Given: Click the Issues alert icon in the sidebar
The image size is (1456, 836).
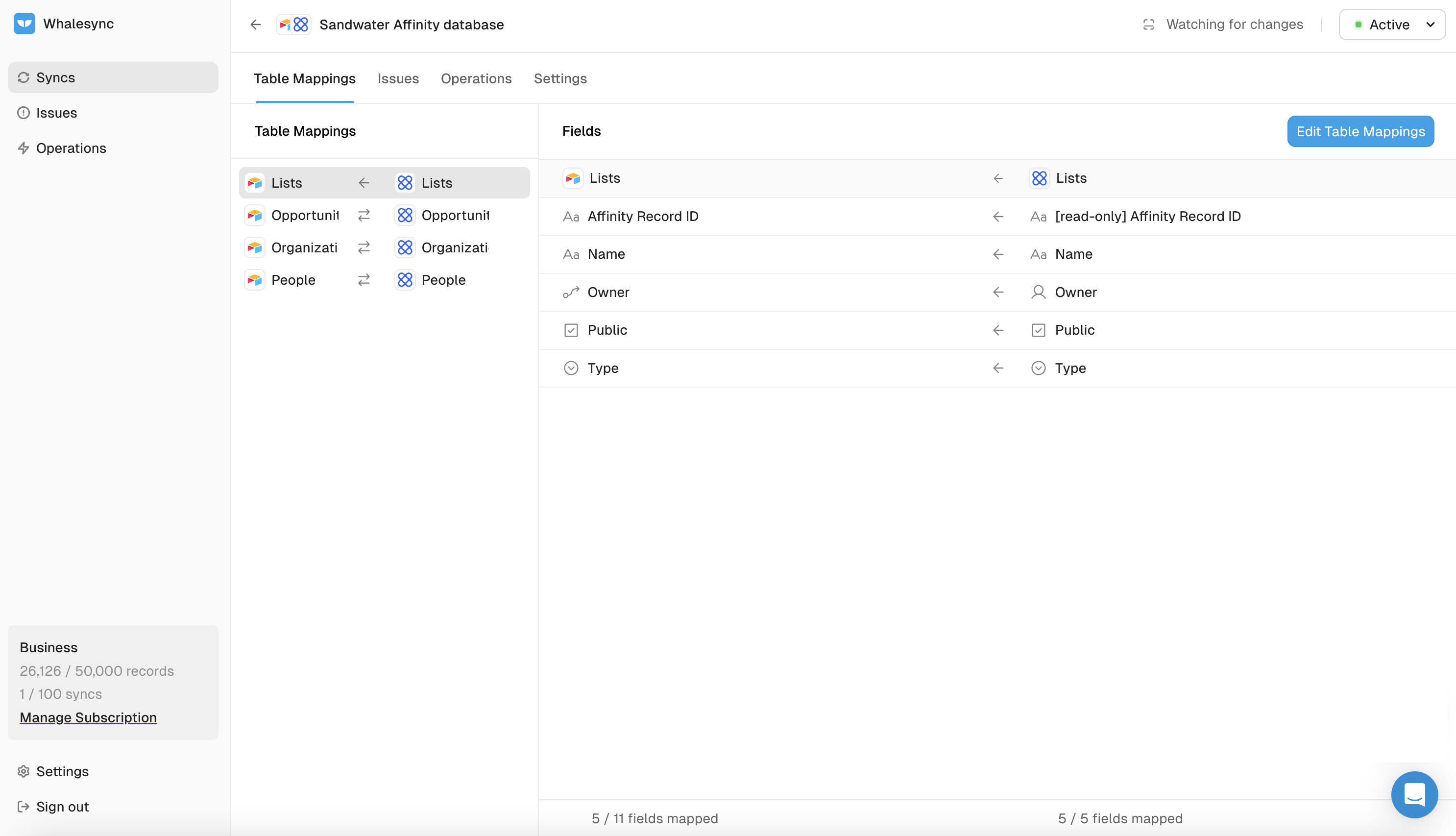Looking at the screenshot, I should [24, 113].
